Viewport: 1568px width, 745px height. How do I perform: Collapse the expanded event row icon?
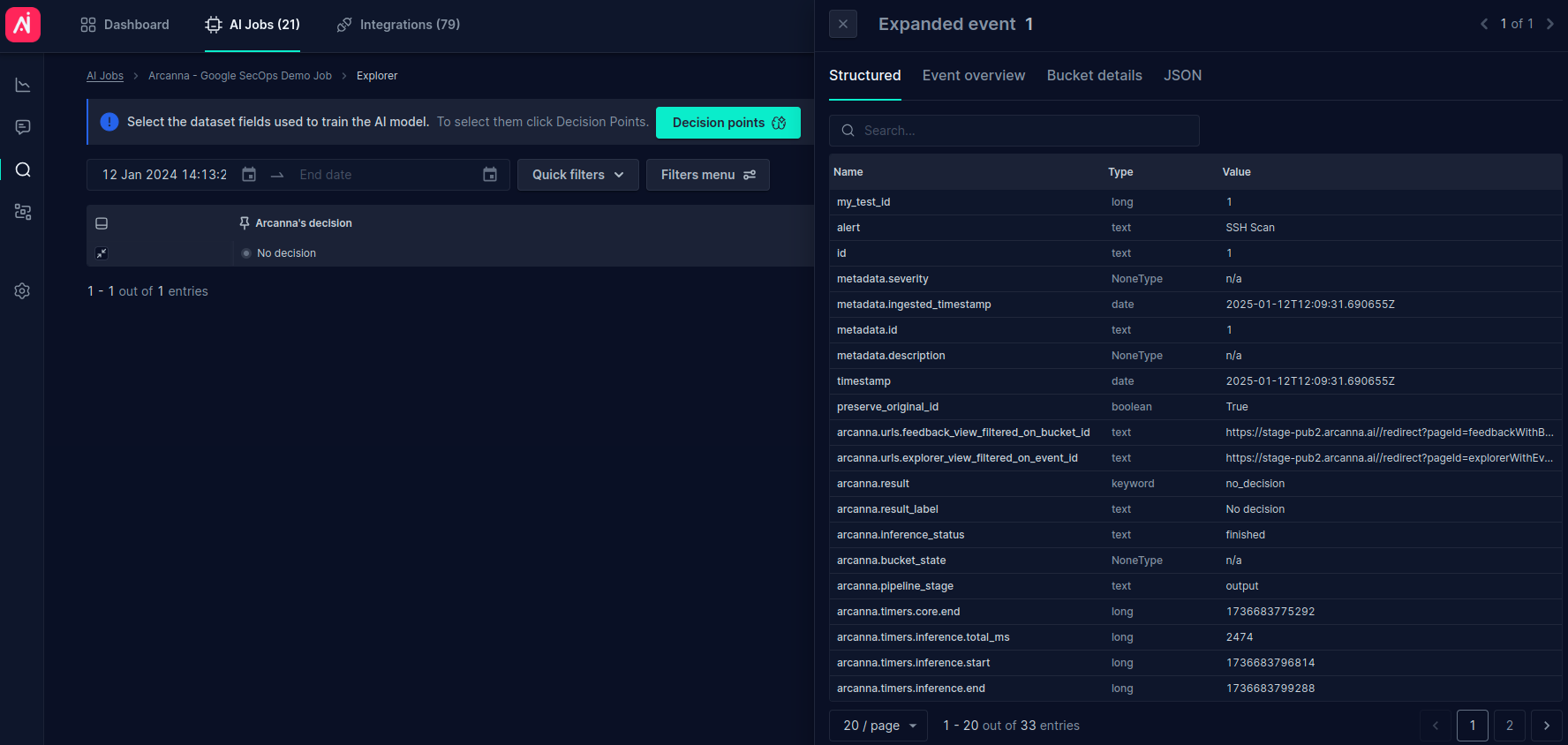(102, 253)
